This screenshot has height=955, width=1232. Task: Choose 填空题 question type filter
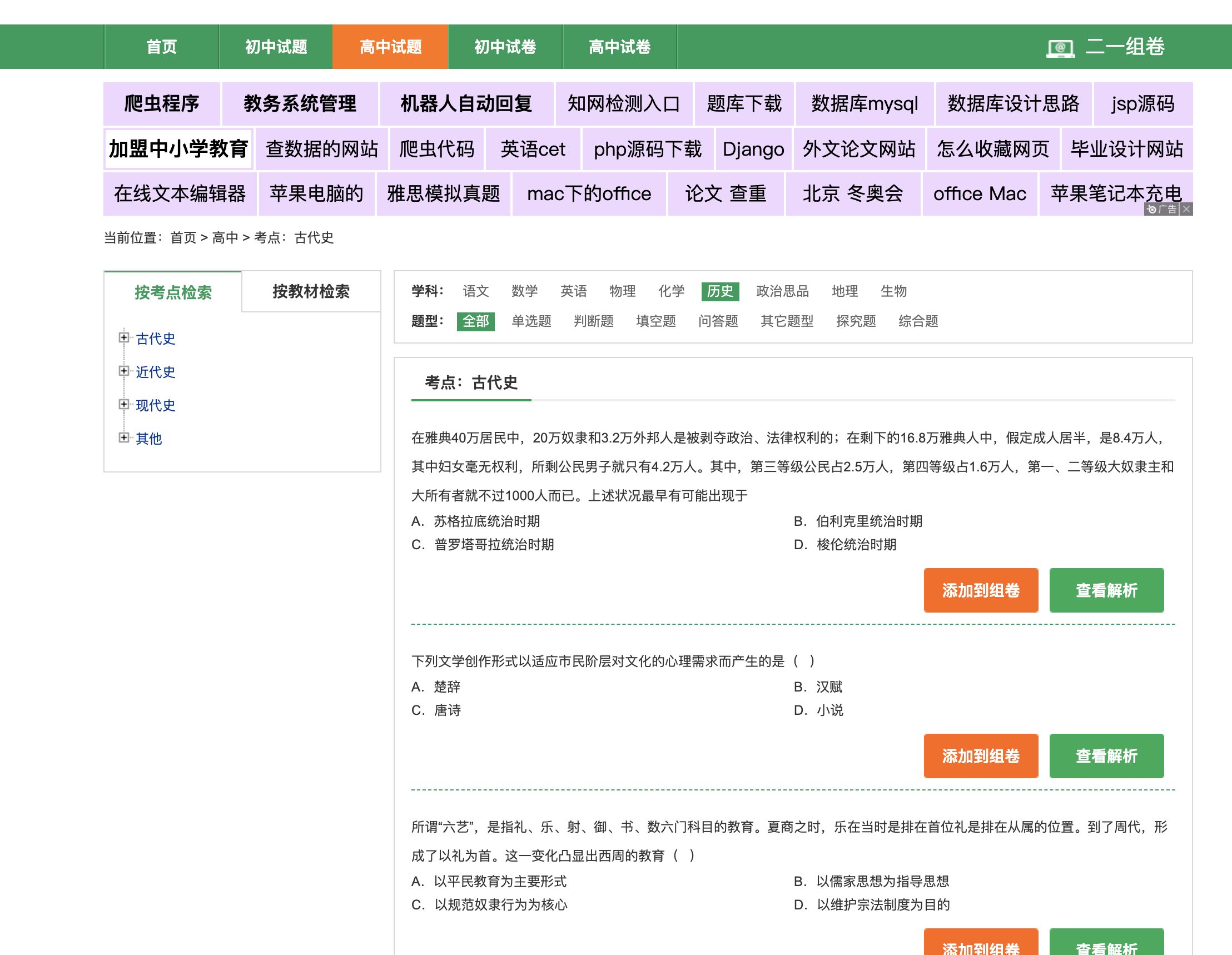(x=655, y=321)
